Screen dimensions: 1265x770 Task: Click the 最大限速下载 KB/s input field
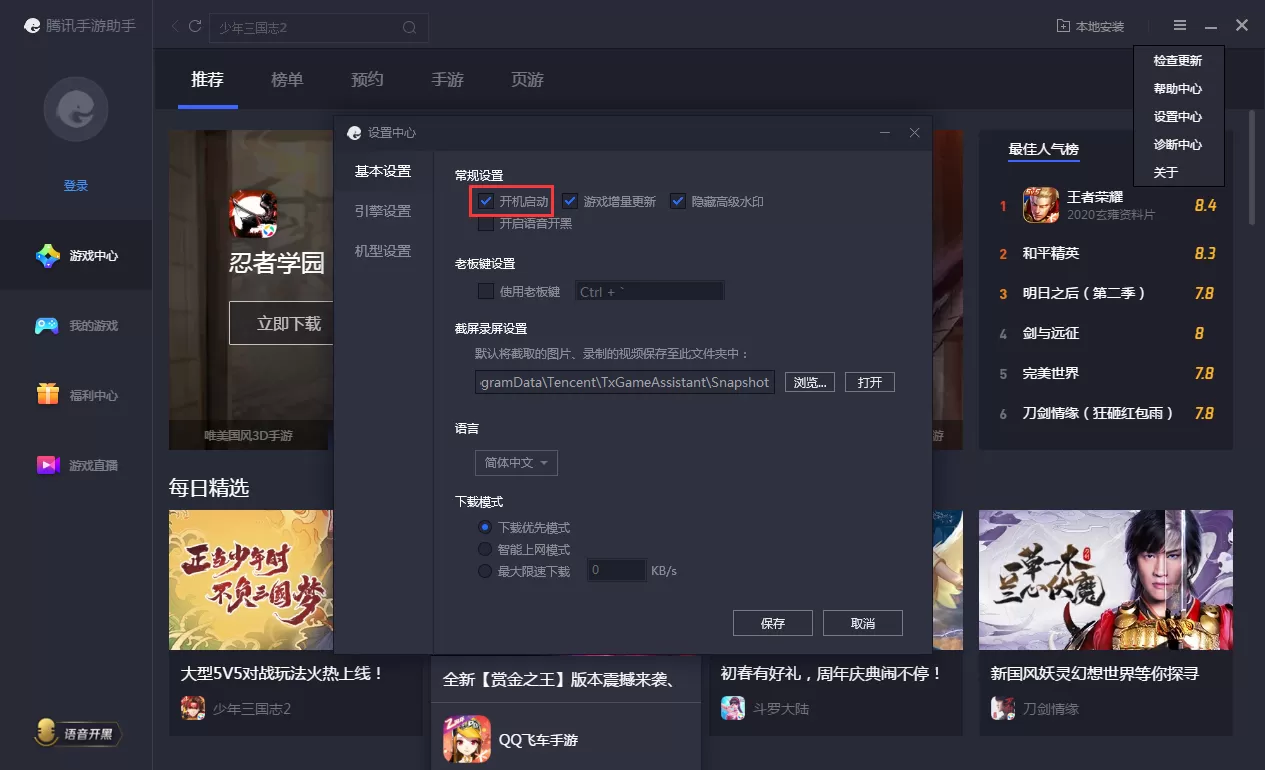click(615, 570)
